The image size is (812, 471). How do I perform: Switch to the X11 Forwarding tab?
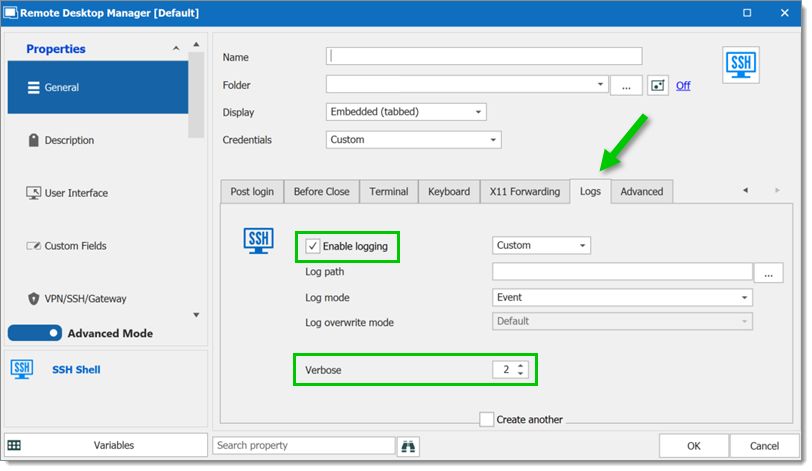[x=525, y=192]
